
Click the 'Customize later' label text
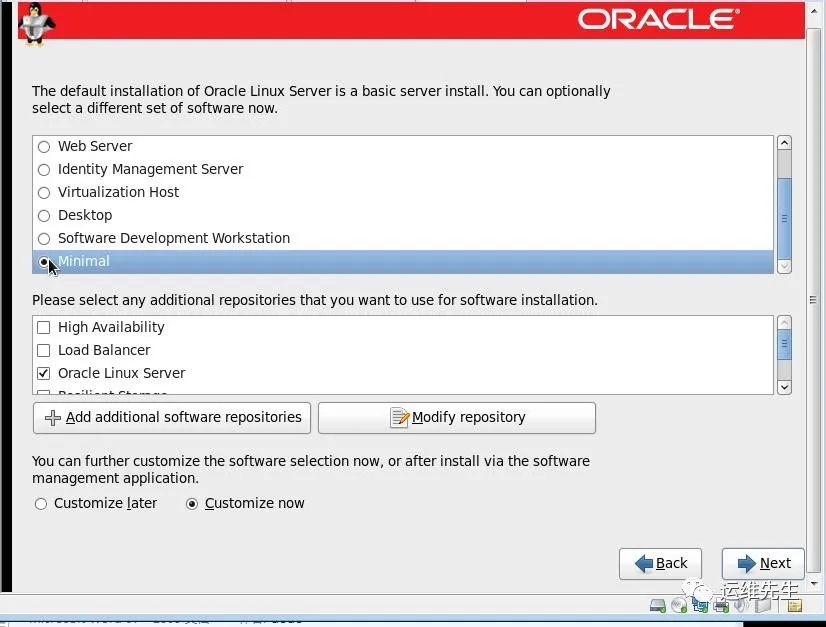pyautogui.click(x=105, y=504)
